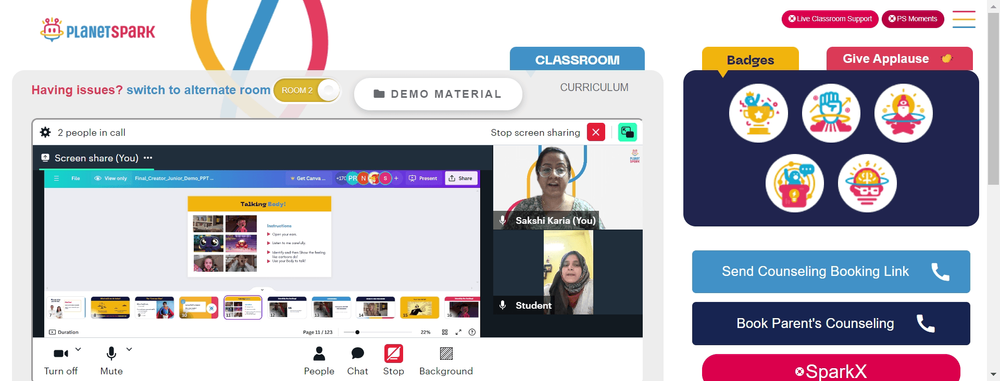Open DEMO MATERIAL folder button

tap(438, 94)
